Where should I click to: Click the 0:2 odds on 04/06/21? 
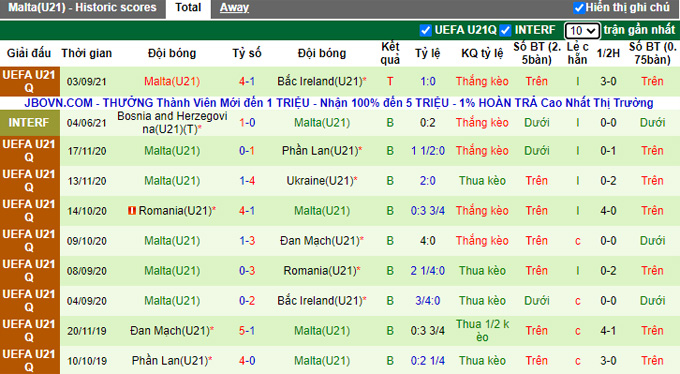point(428,123)
